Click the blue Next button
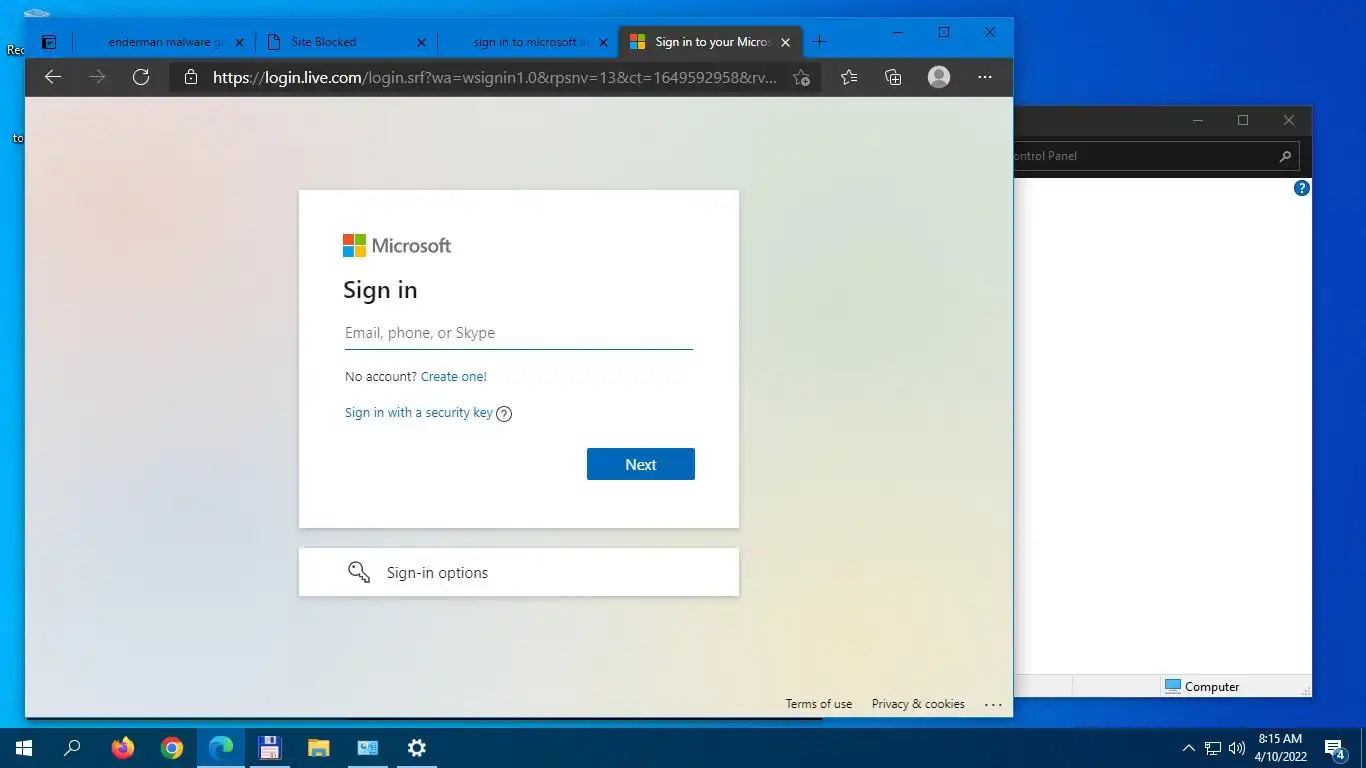 [641, 464]
